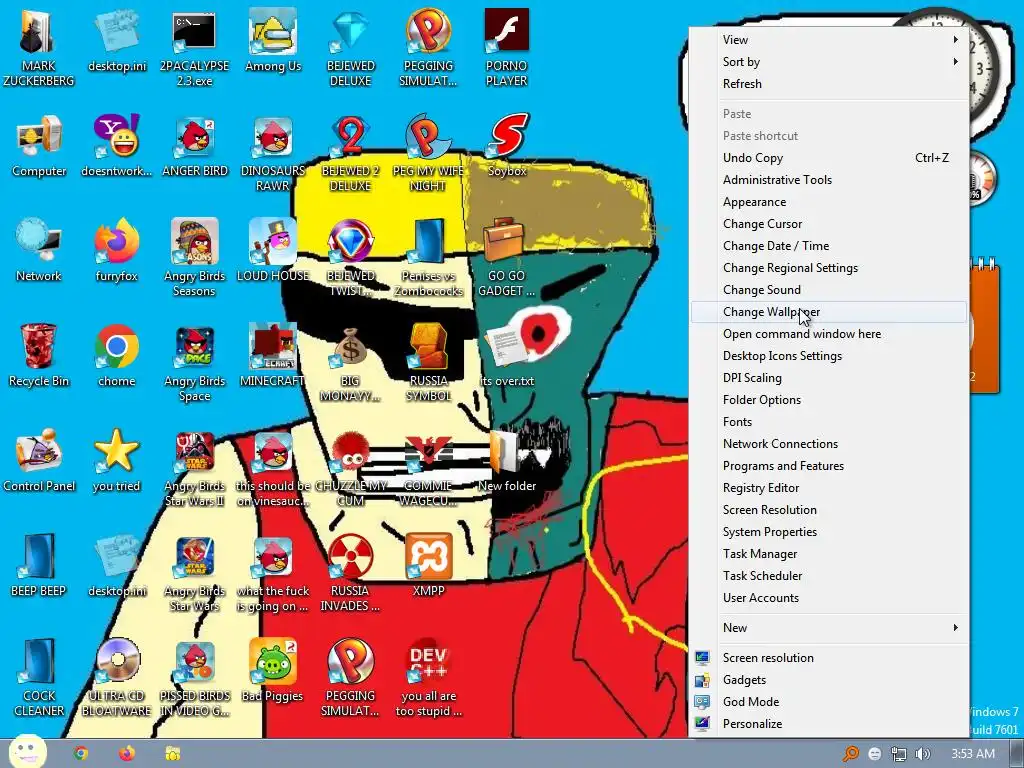Viewport: 1024px width, 768px height.
Task: Show the 3:53 AM clock flyout
Action: pos(972,754)
